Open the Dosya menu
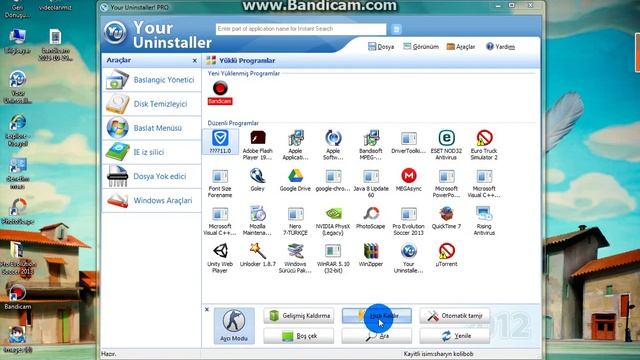Viewport: 640px width, 360px height. point(381,47)
